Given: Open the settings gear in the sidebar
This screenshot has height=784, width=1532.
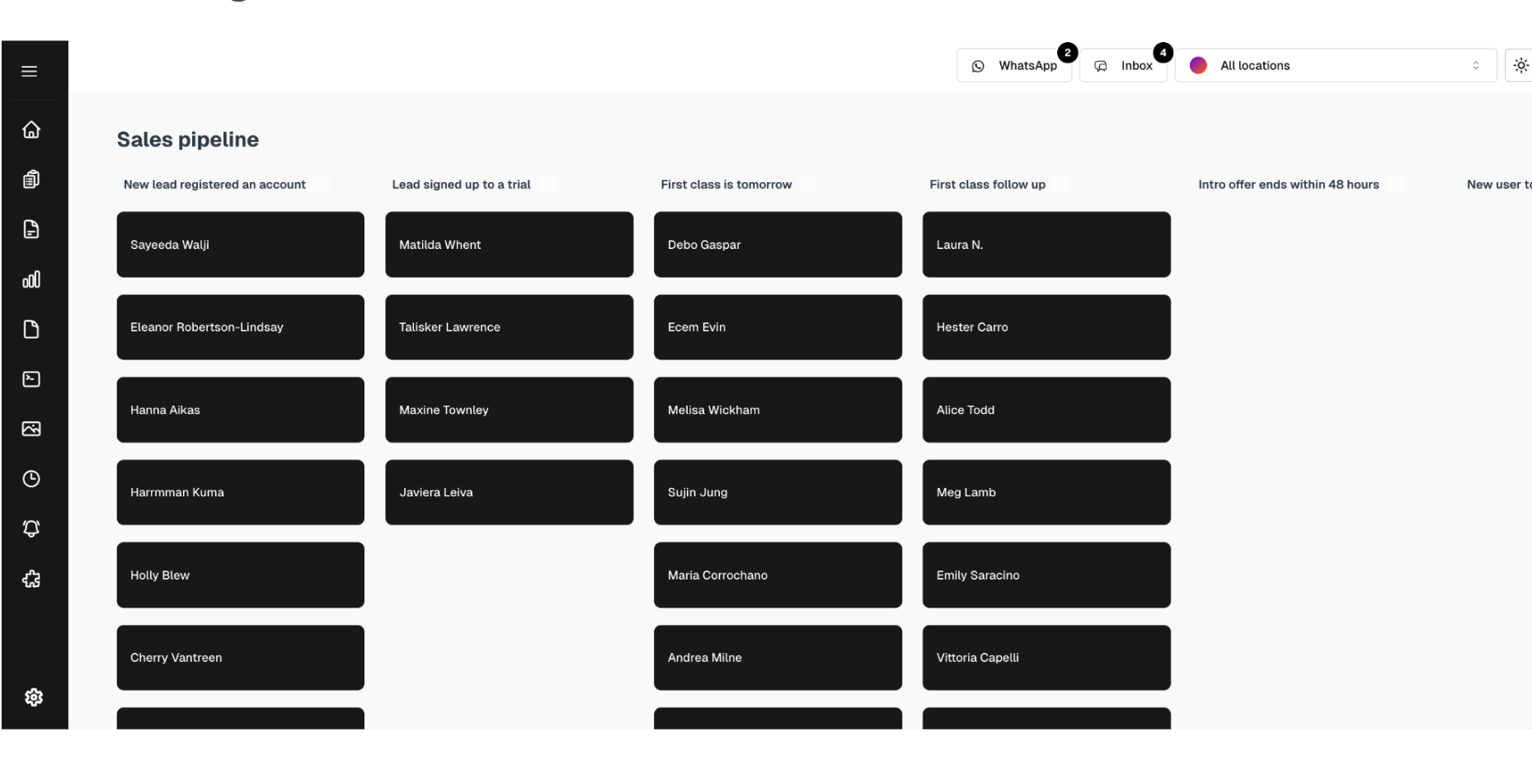Looking at the screenshot, I should tap(34, 697).
